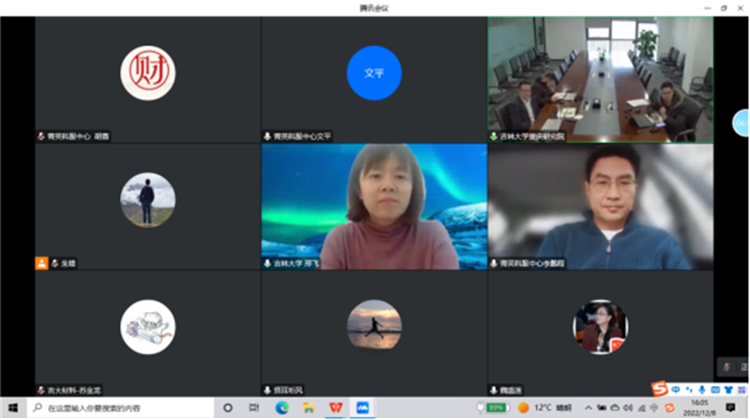Select the blue 文平 avatar
750x420 pixels.
[374, 73]
